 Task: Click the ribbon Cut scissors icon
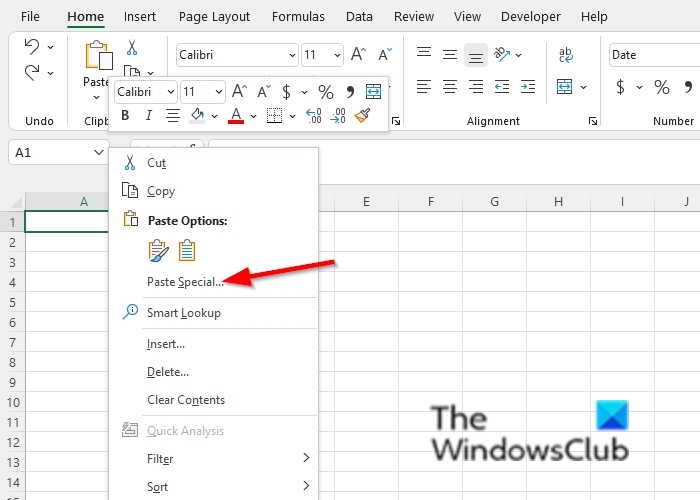tap(132, 47)
